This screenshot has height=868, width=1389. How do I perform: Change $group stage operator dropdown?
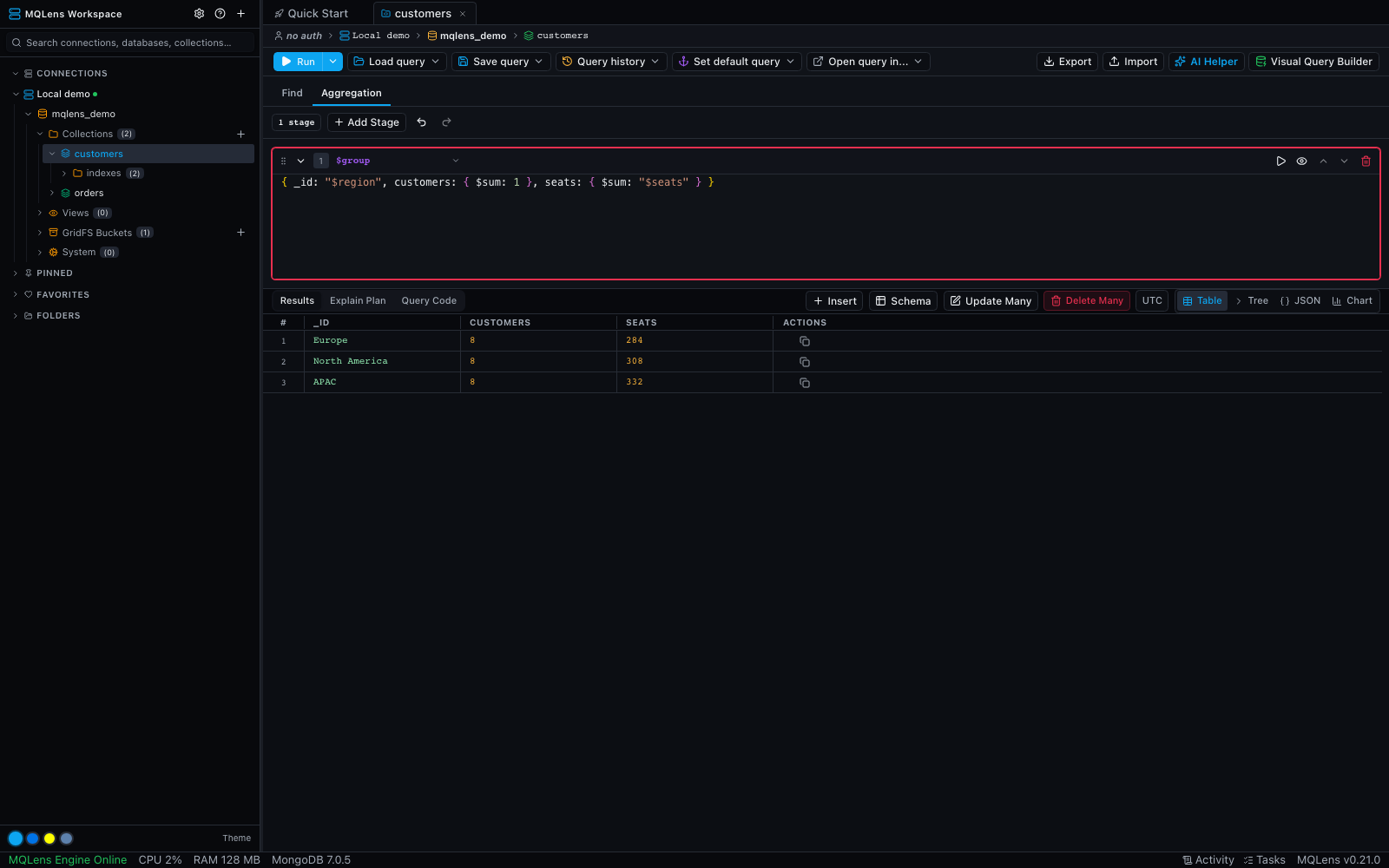tap(397, 161)
